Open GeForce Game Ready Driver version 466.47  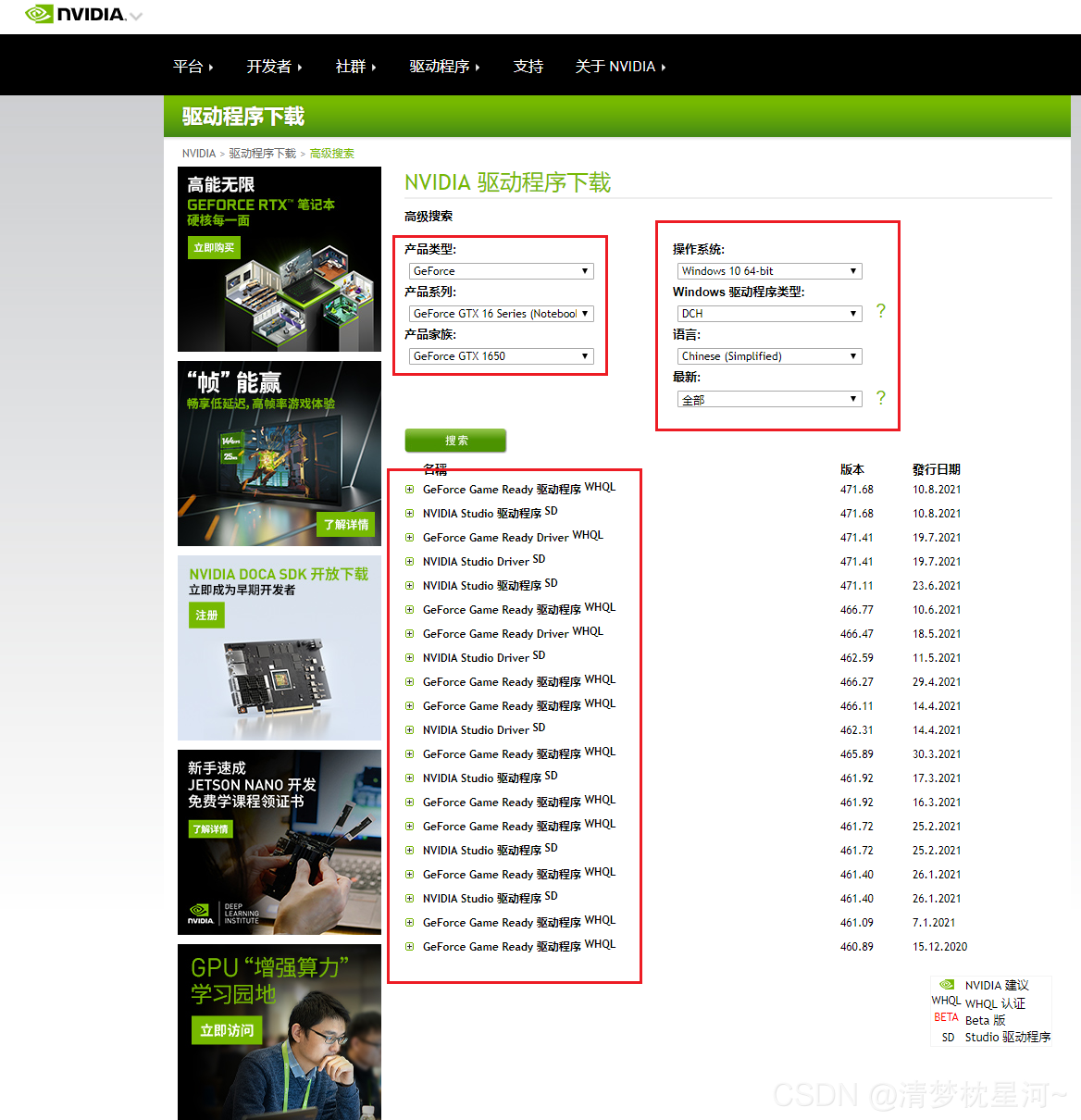tap(495, 634)
